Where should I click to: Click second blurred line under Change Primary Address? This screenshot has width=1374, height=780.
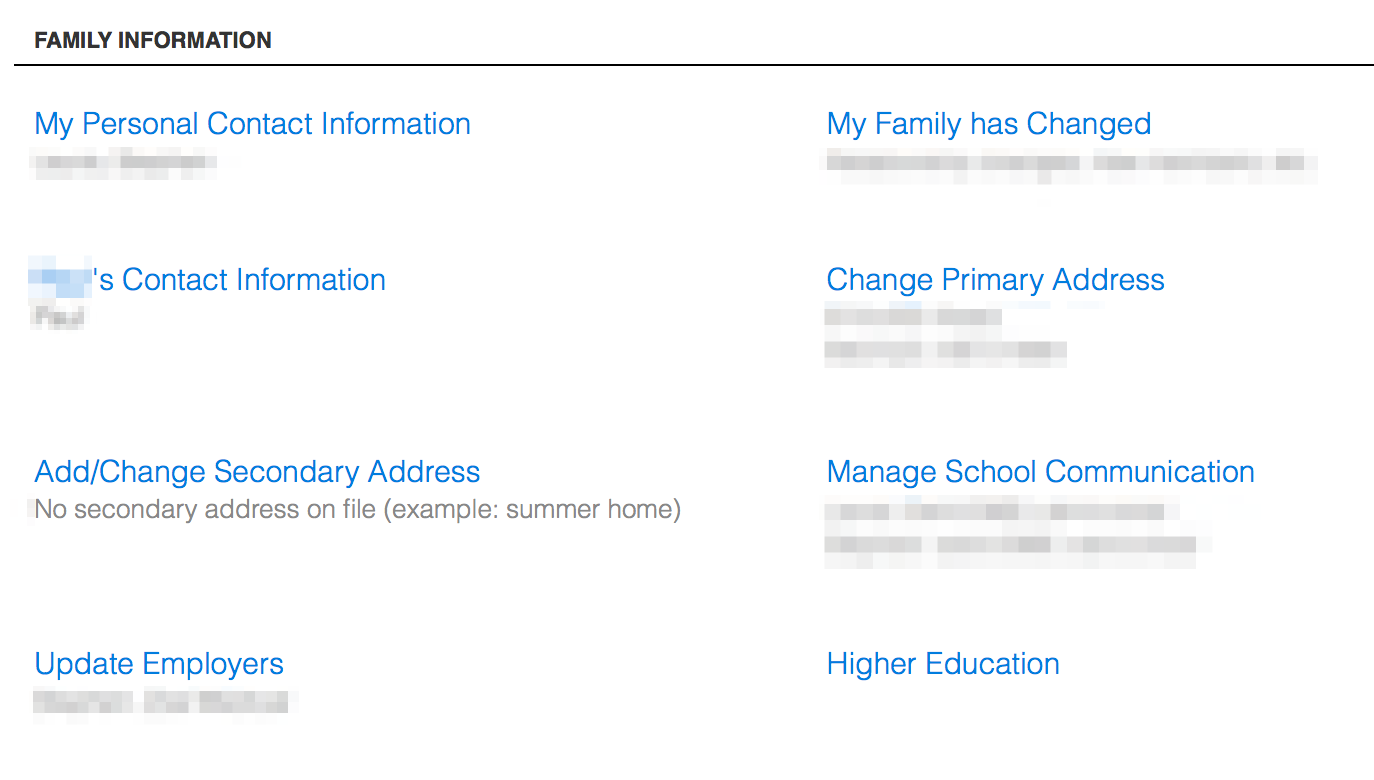[x=946, y=351]
